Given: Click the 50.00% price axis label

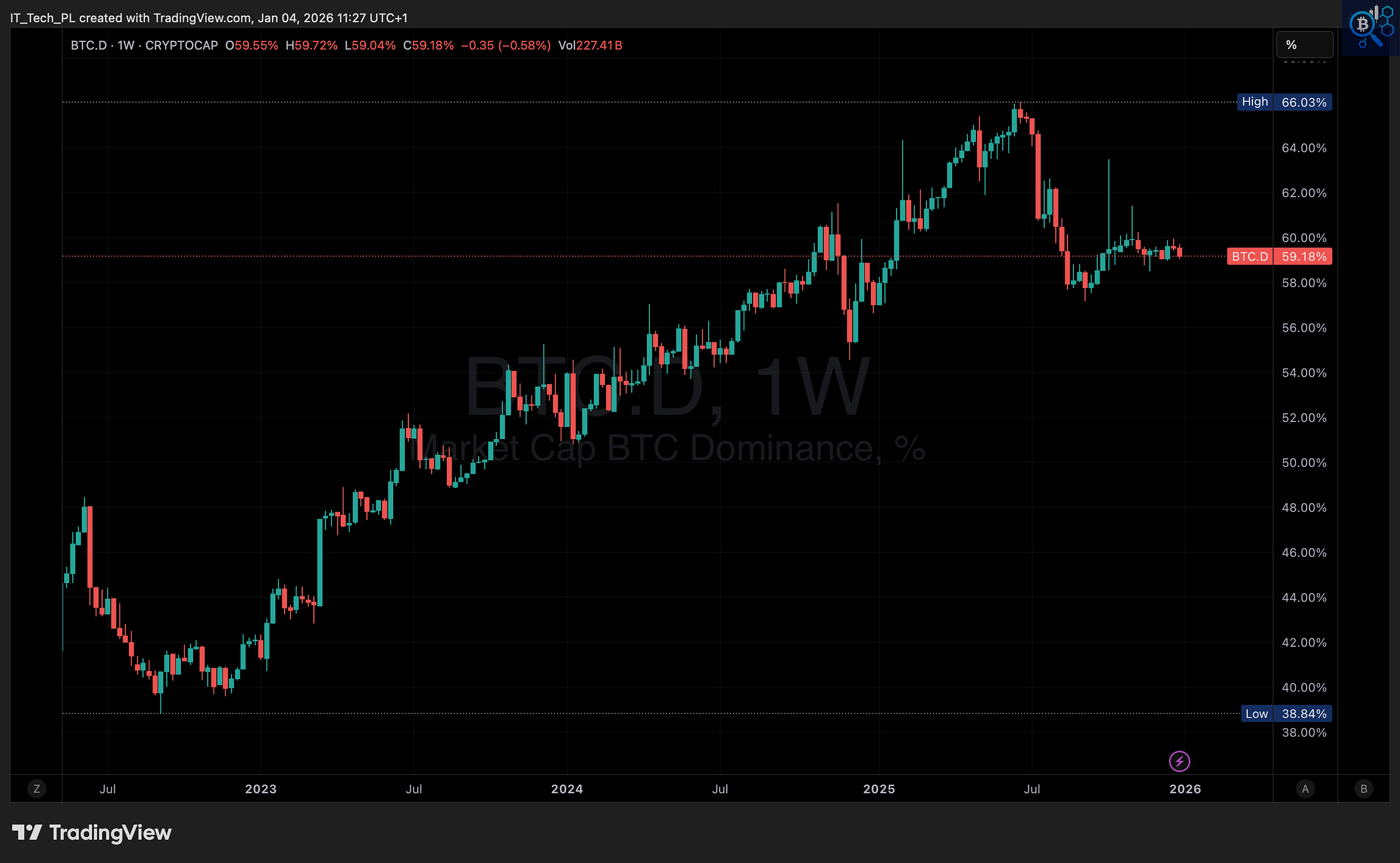Looking at the screenshot, I should click(x=1304, y=462).
